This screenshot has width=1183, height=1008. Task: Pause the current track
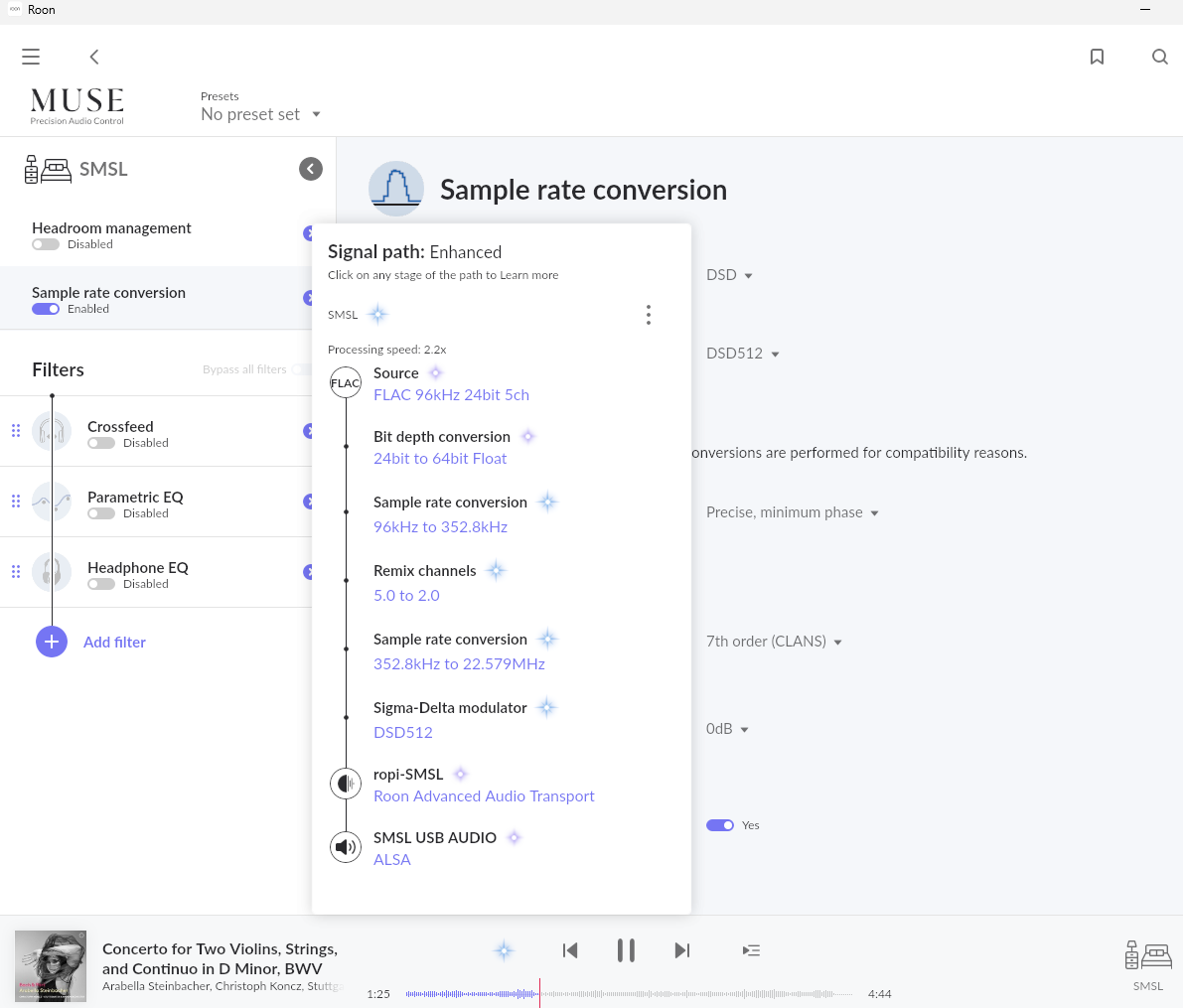(x=626, y=950)
